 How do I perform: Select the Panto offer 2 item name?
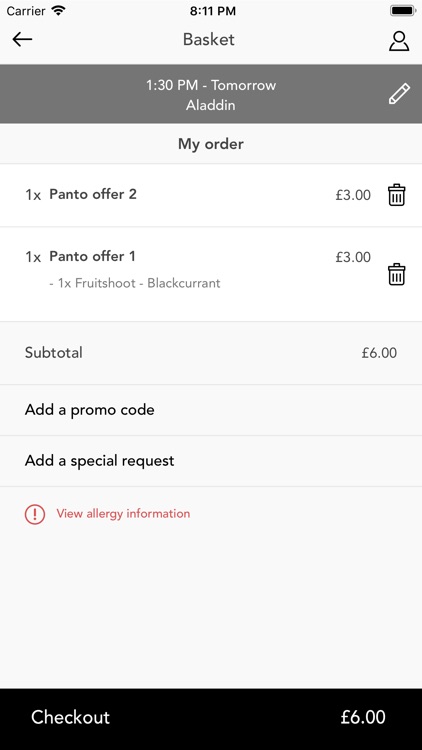93,194
